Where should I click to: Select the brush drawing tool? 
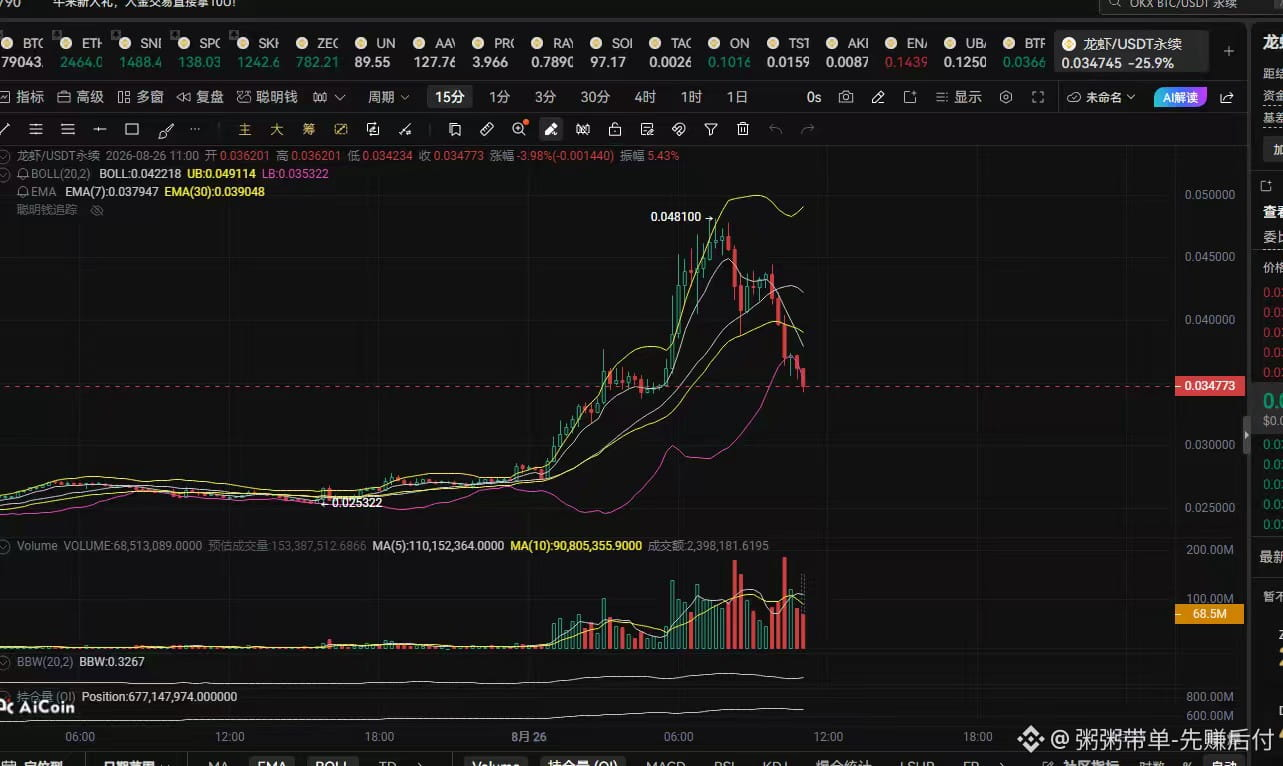coord(166,129)
